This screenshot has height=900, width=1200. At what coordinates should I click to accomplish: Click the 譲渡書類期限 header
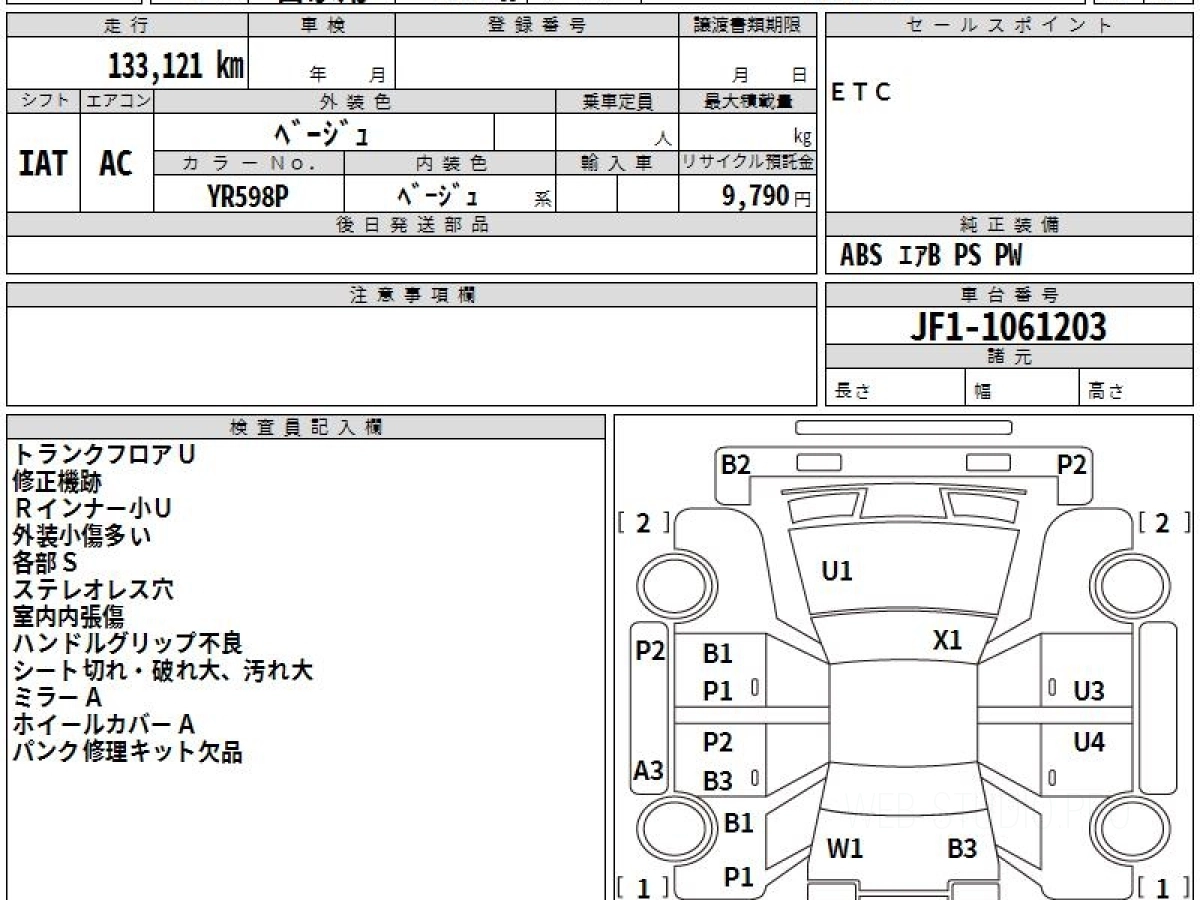[748, 26]
